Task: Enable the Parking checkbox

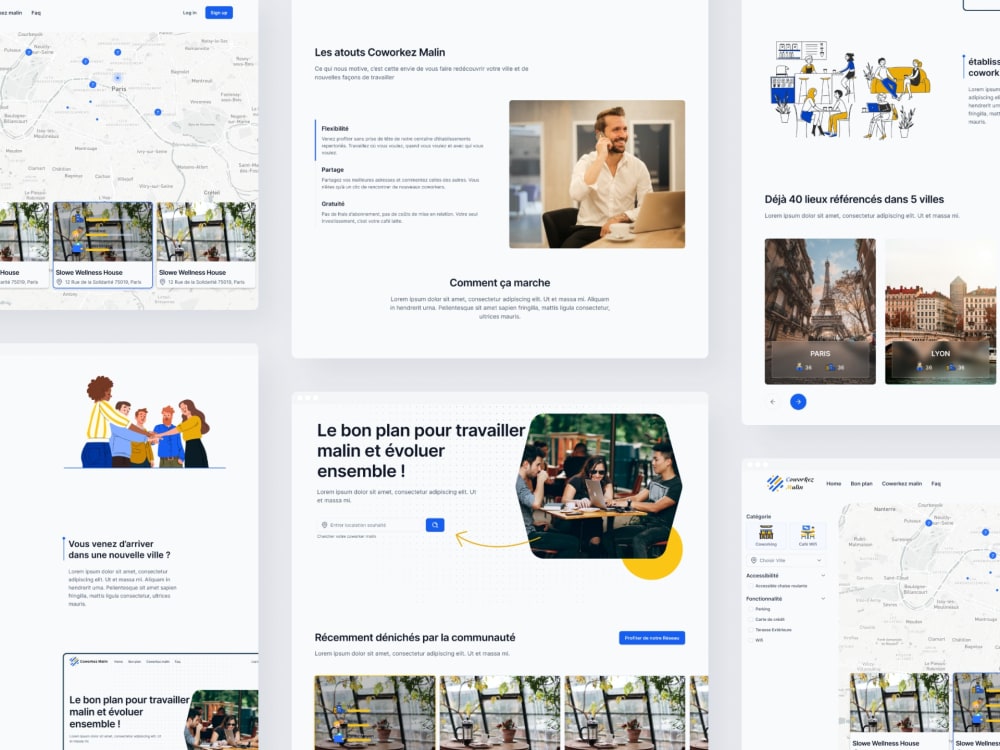Action: [751, 609]
